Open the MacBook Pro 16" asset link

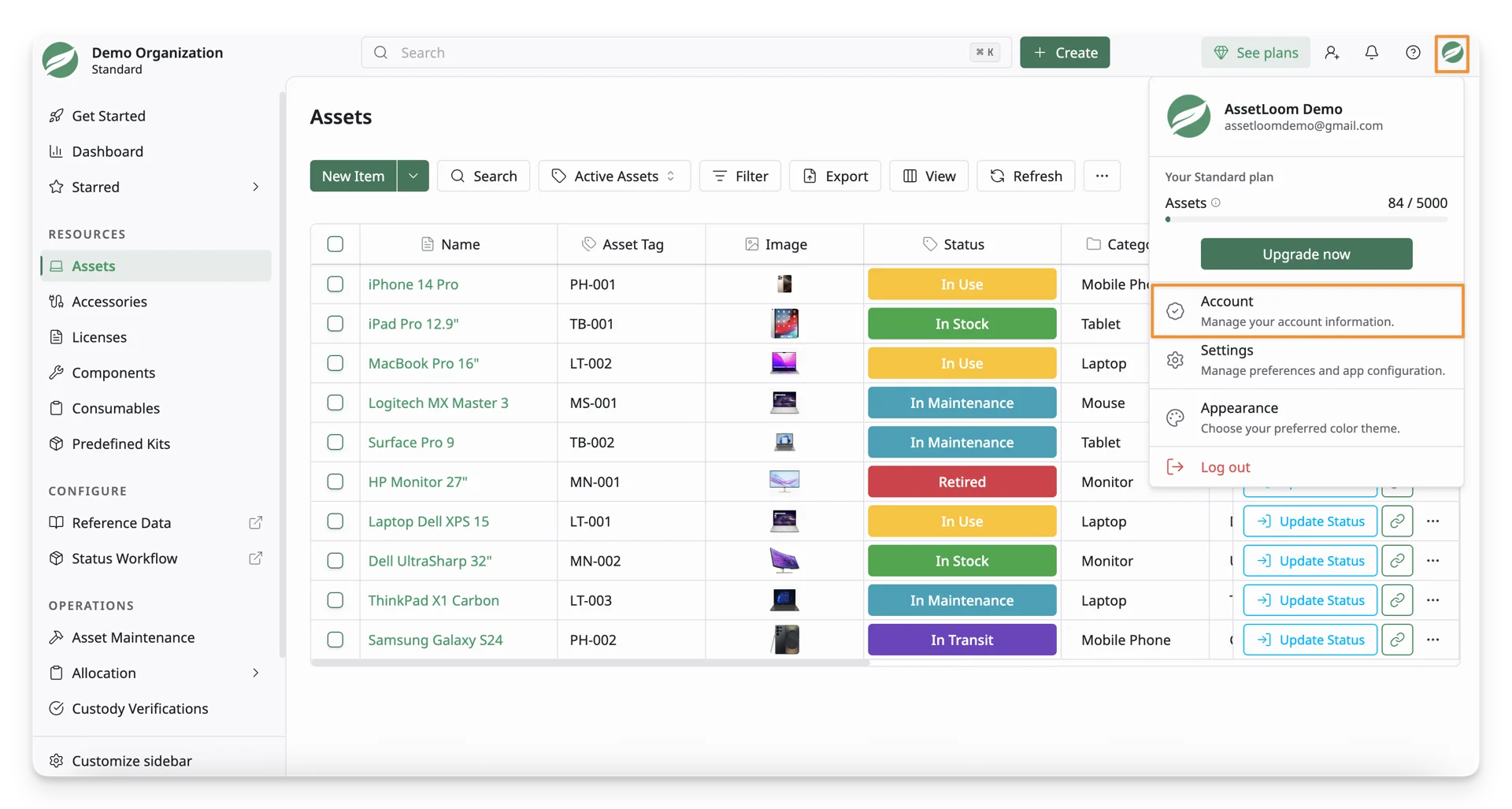coord(424,363)
